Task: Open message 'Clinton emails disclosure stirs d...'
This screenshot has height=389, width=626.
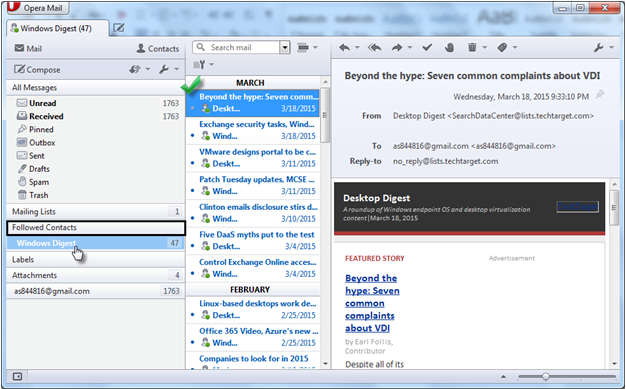Action: click(x=253, y=213)
